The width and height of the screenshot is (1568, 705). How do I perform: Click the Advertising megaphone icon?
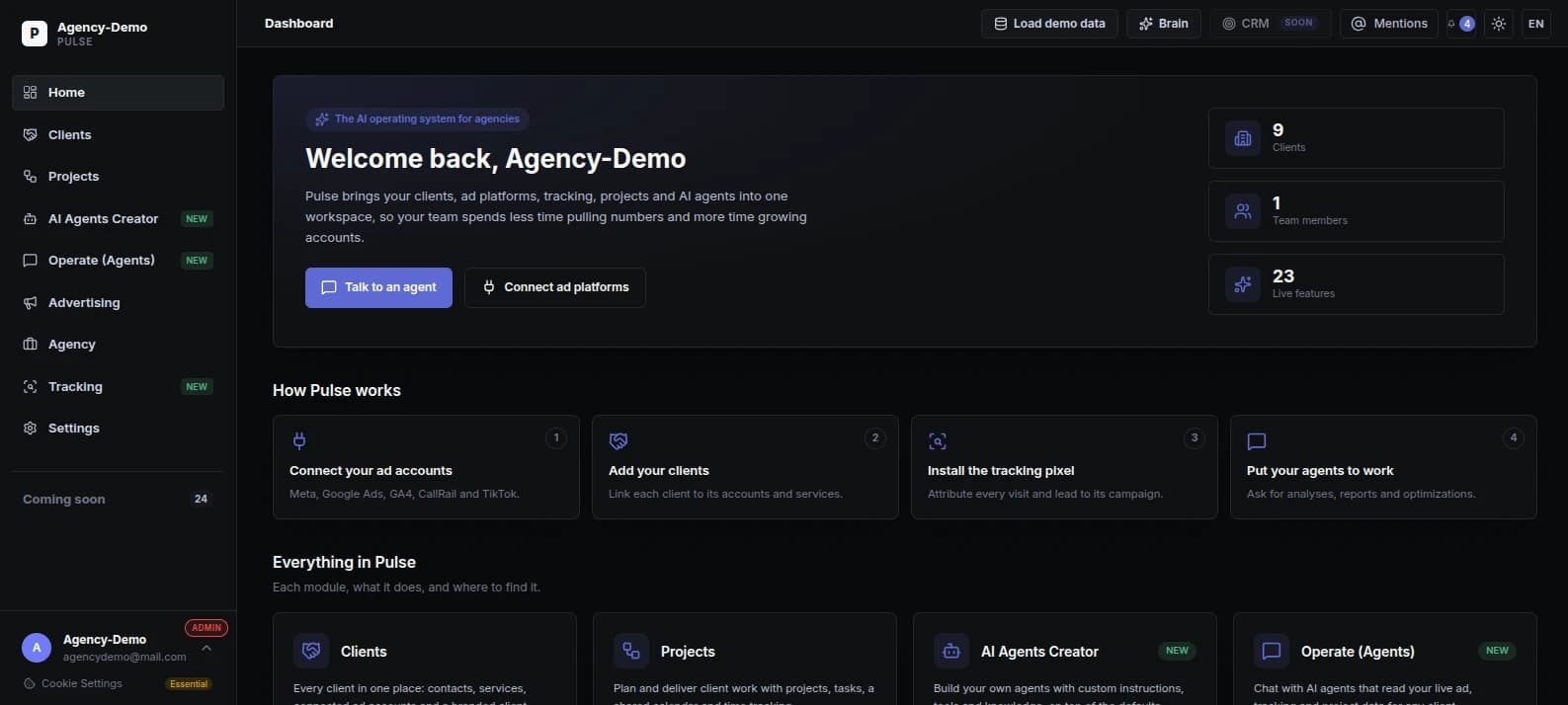point(30,302)
